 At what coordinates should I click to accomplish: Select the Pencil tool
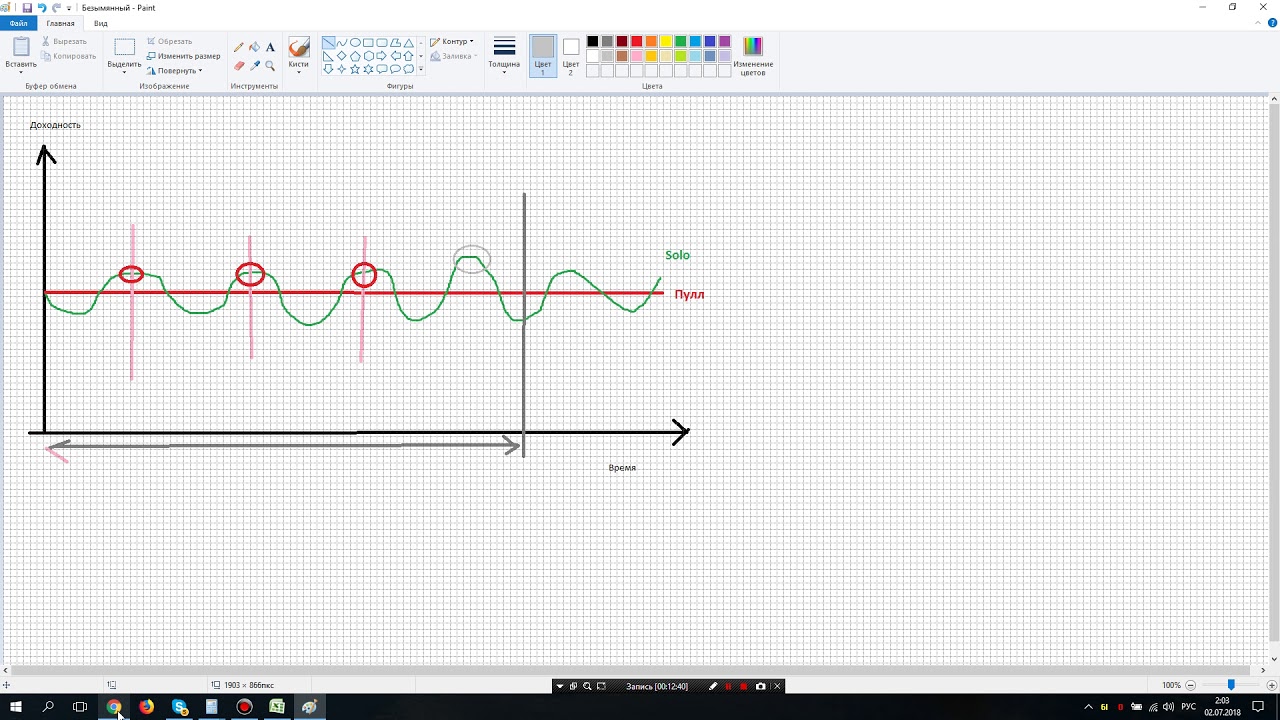tap(238, 47)
